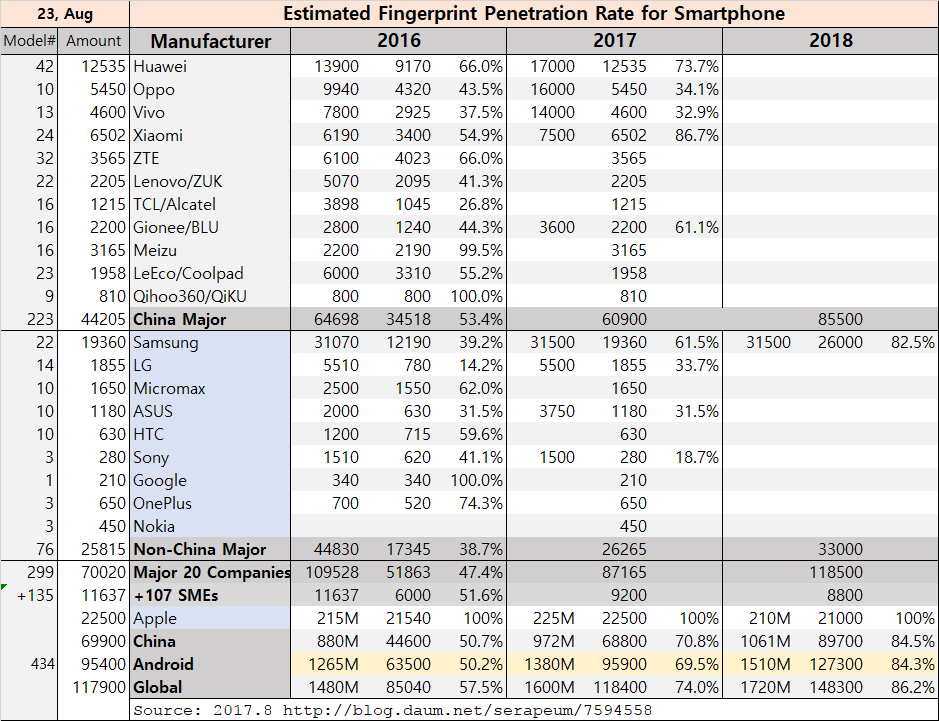The width and height of the screenshot is (939, 721).
Task: Select the 'ASUS' manufacturer cell
Action: pyautogui.click(x=210, y=411)
